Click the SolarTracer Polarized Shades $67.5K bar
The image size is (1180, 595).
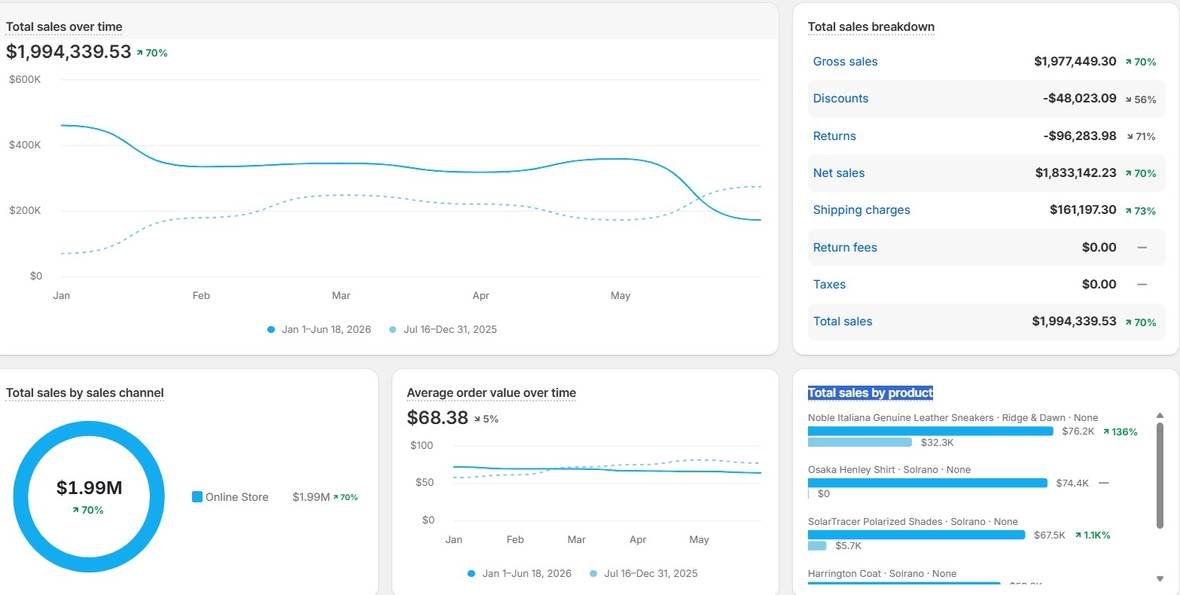916,535
